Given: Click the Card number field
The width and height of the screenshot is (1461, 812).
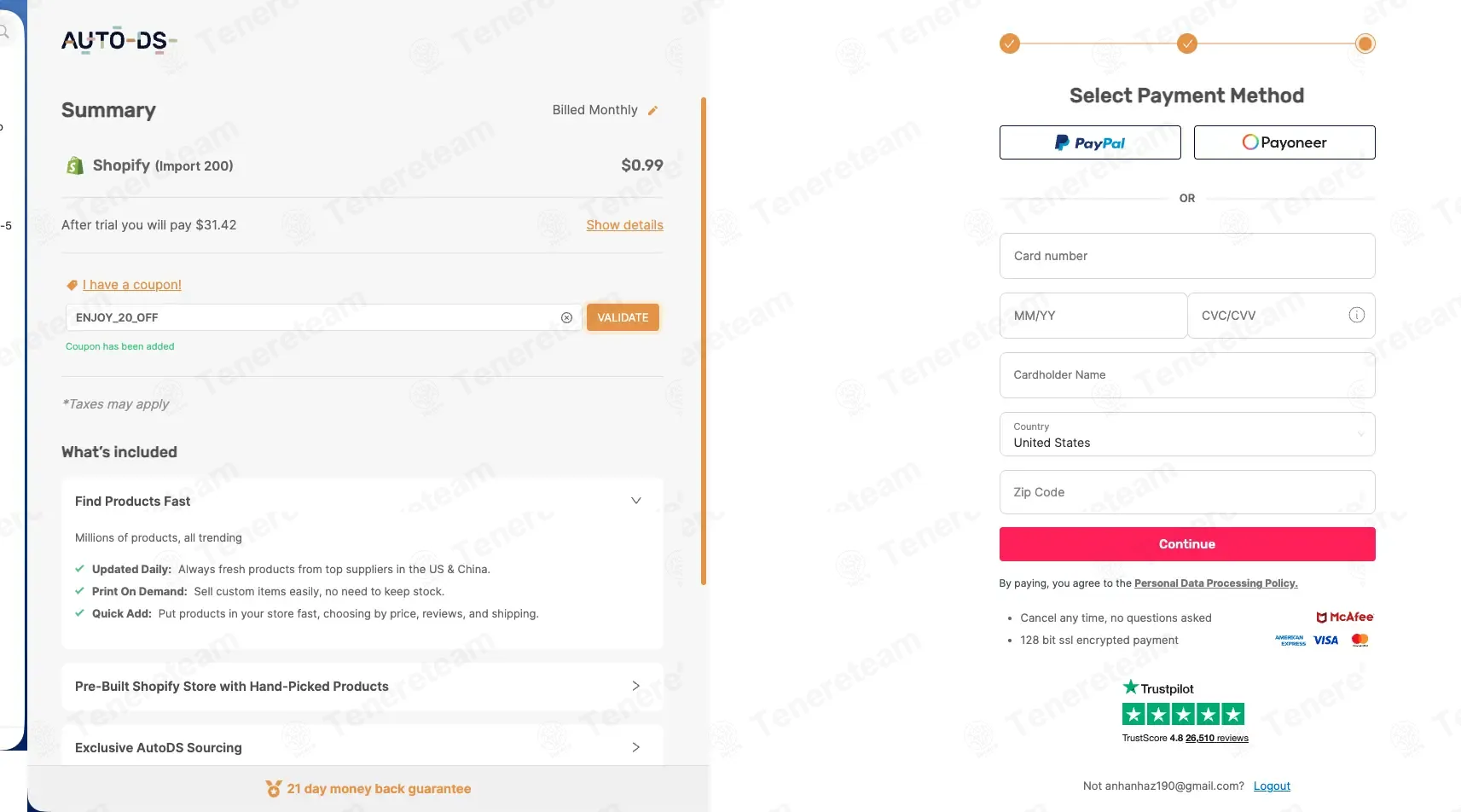Looking at the screenshot, I should [x=1187, y=256].
